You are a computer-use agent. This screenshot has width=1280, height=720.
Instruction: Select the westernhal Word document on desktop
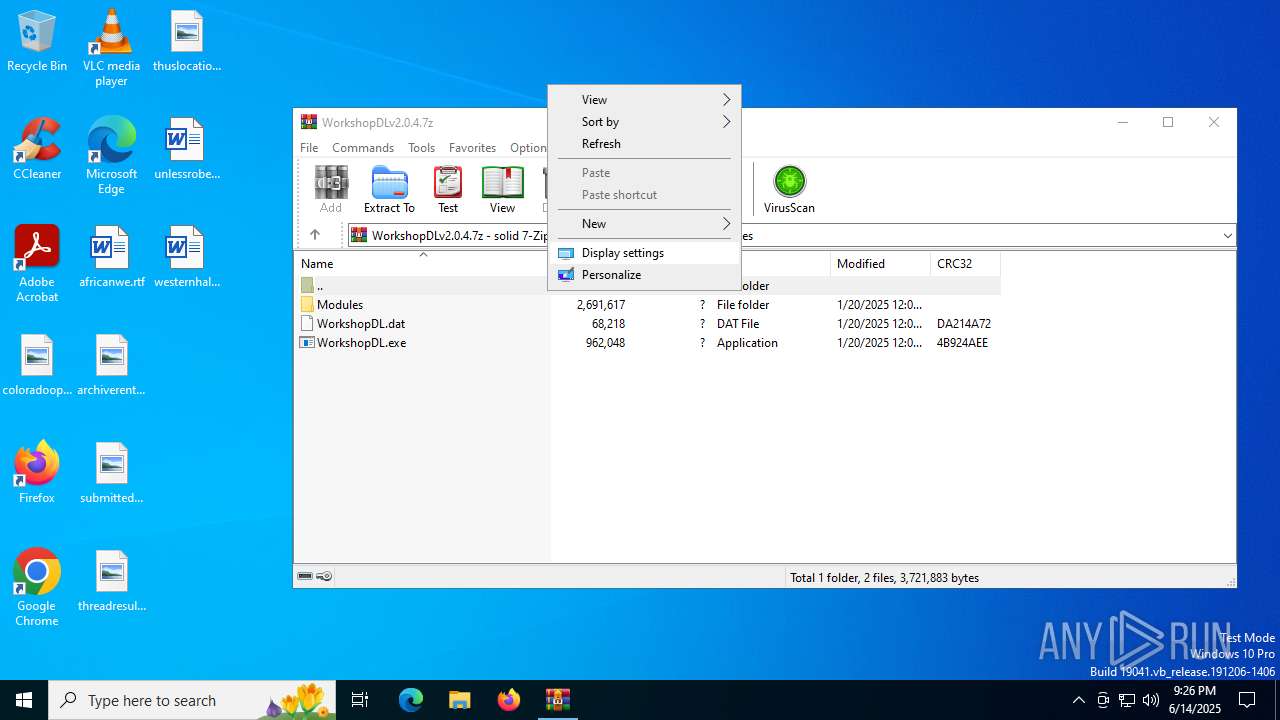click(187, 257)
